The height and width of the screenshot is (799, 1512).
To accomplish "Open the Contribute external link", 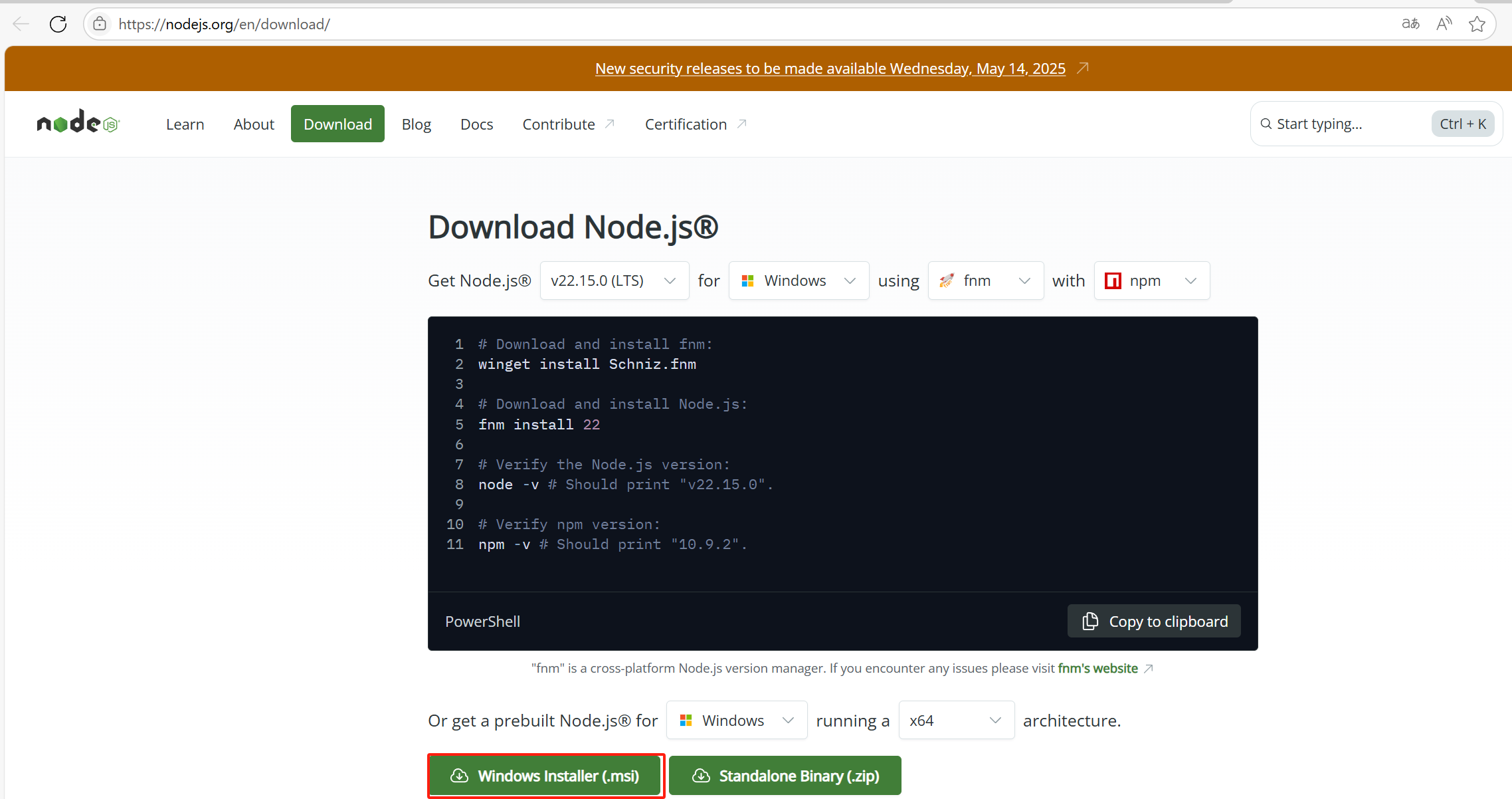I will point(569,124).
